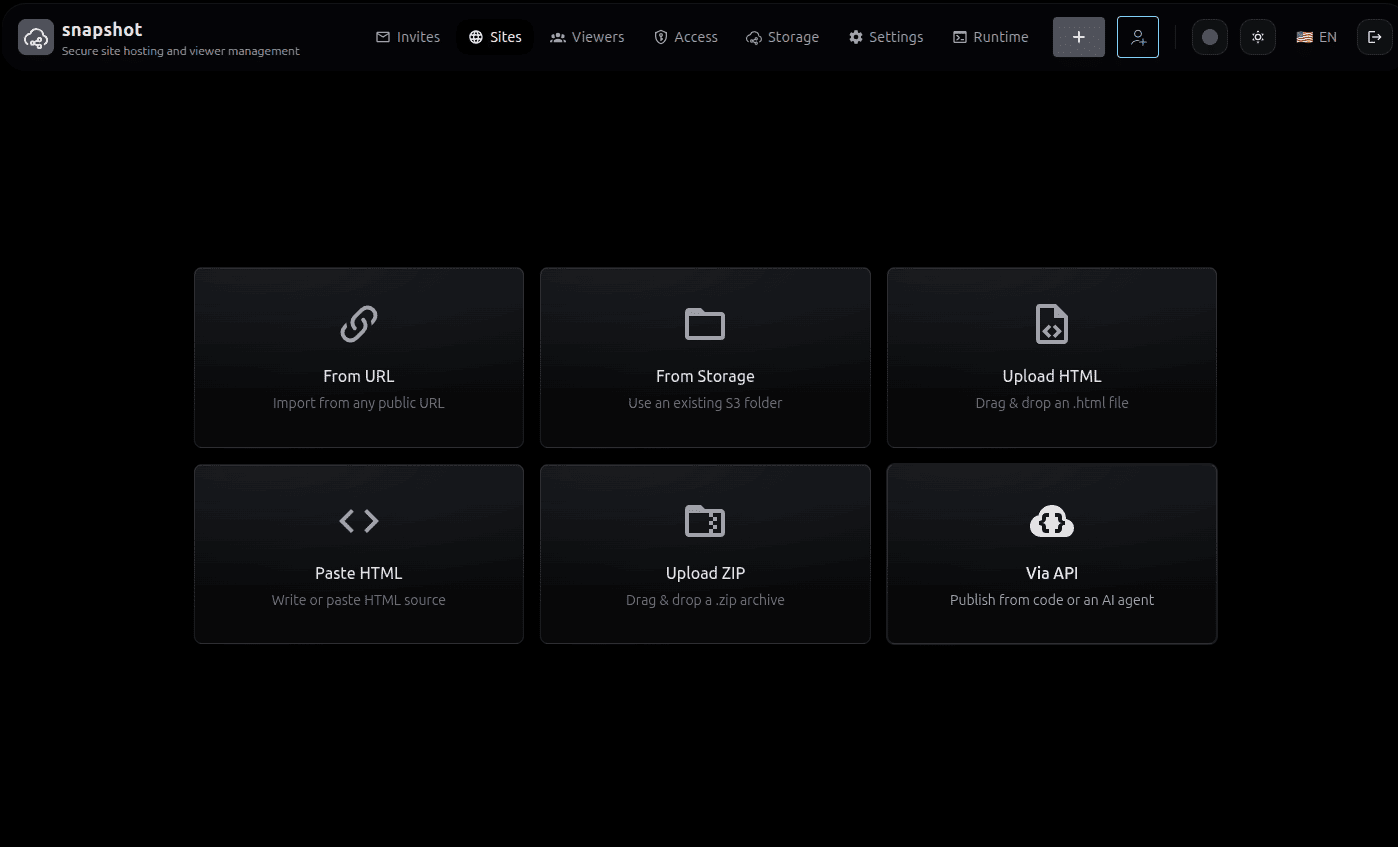Click the folder icon in From Storage card

(x=705, y=324)
